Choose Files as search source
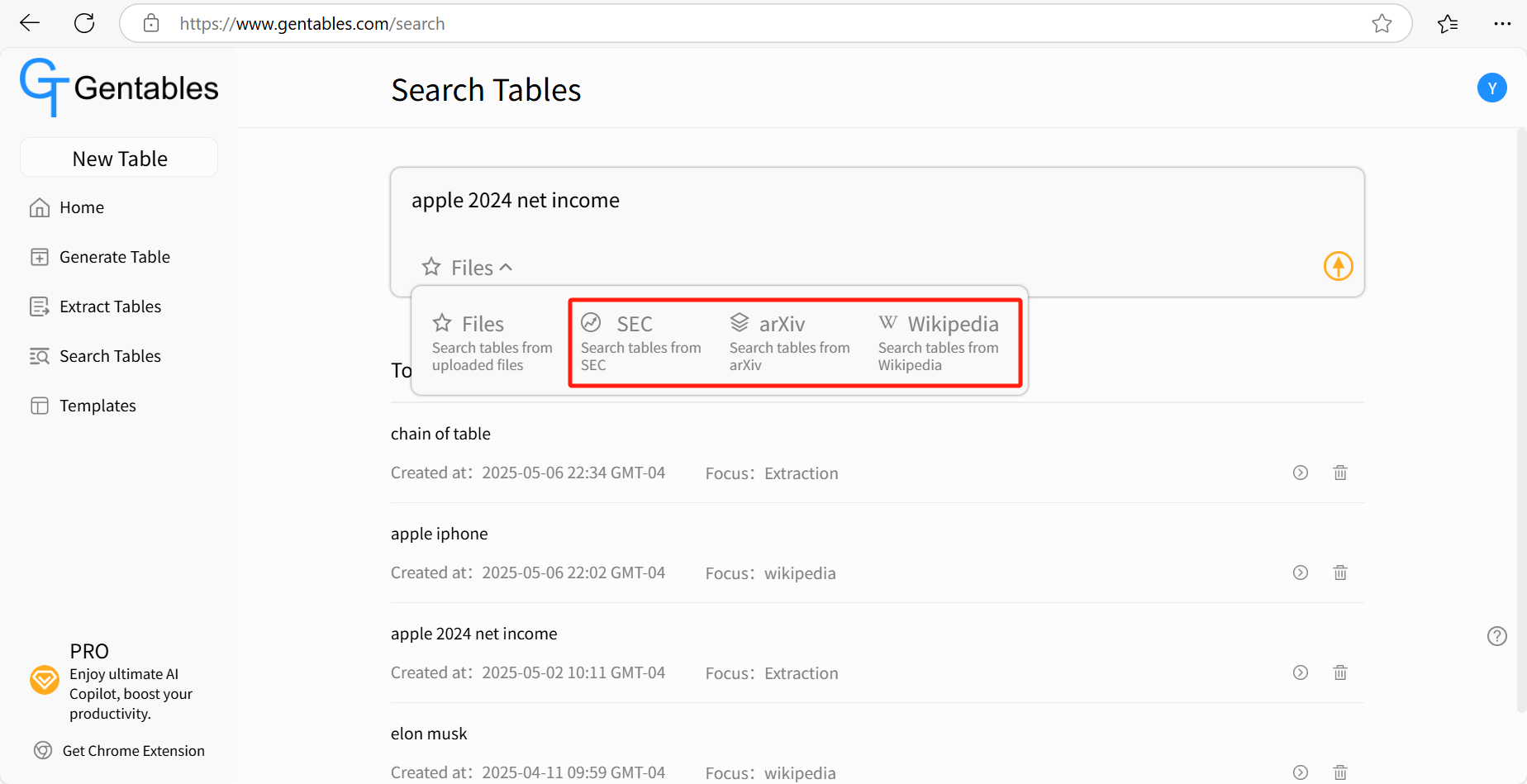The width and height of the screenshot is (1527, 784). tap(492, 343)
